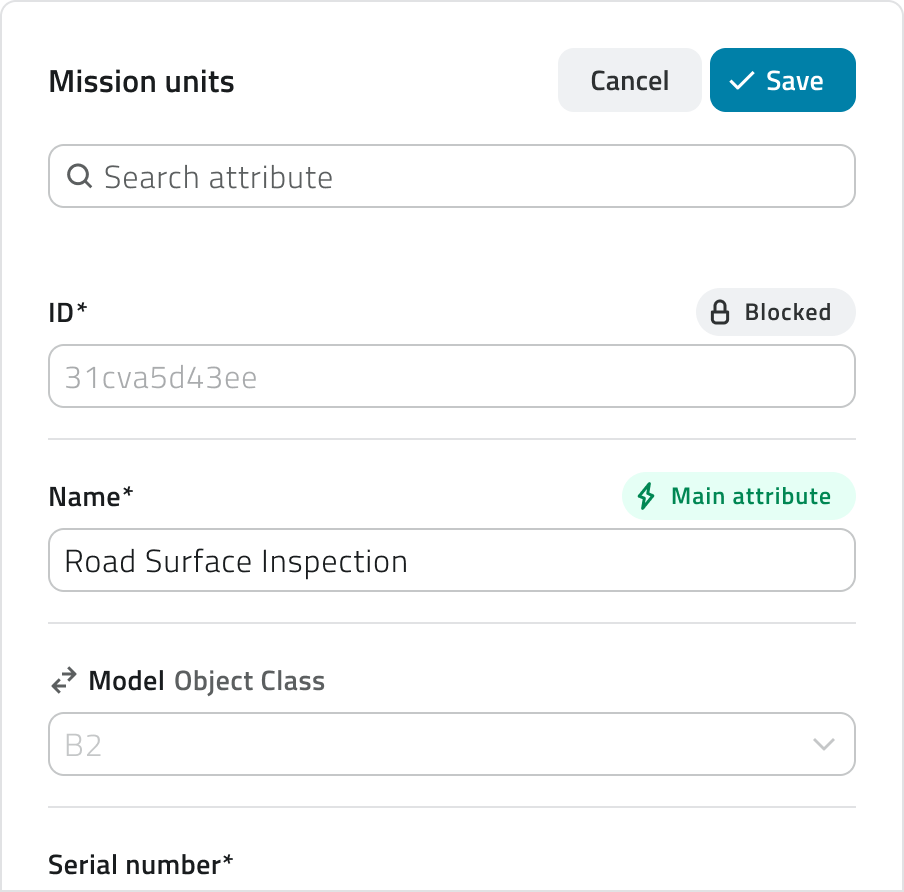The width and height of the screenshot is (904, 892).
Task: Cancel the Mission units edits
Action: click(629, 80)
